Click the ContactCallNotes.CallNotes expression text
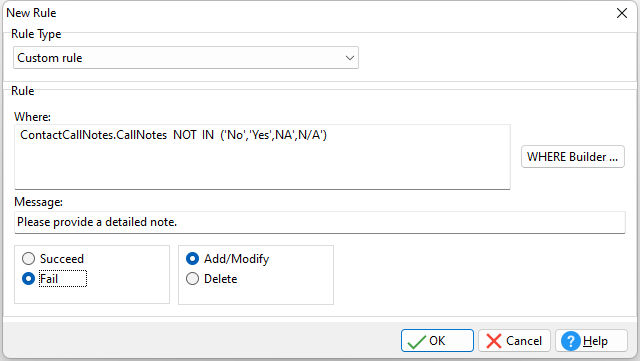Viewport: 640px width, 361px height. point(93,135)
